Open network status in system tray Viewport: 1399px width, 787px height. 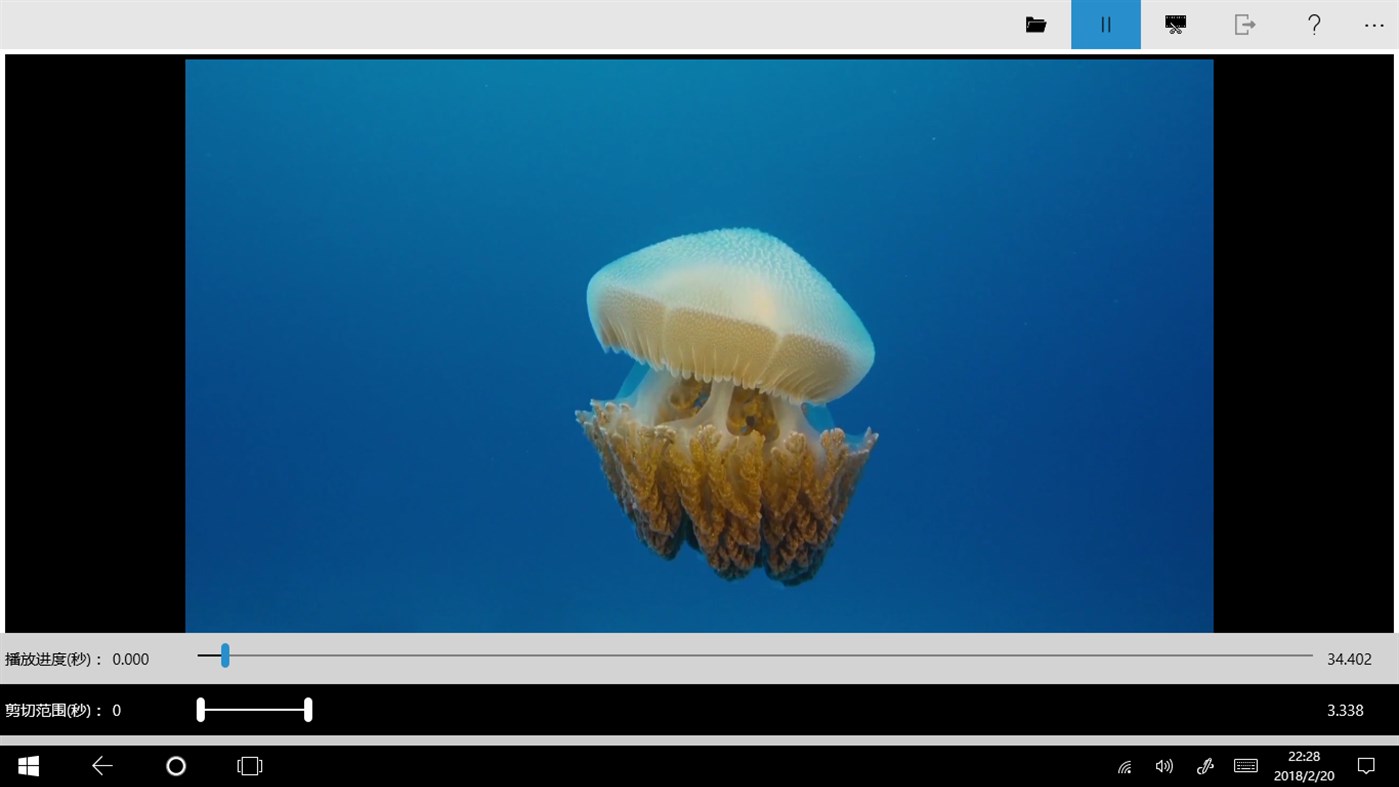pos(1125,767)
